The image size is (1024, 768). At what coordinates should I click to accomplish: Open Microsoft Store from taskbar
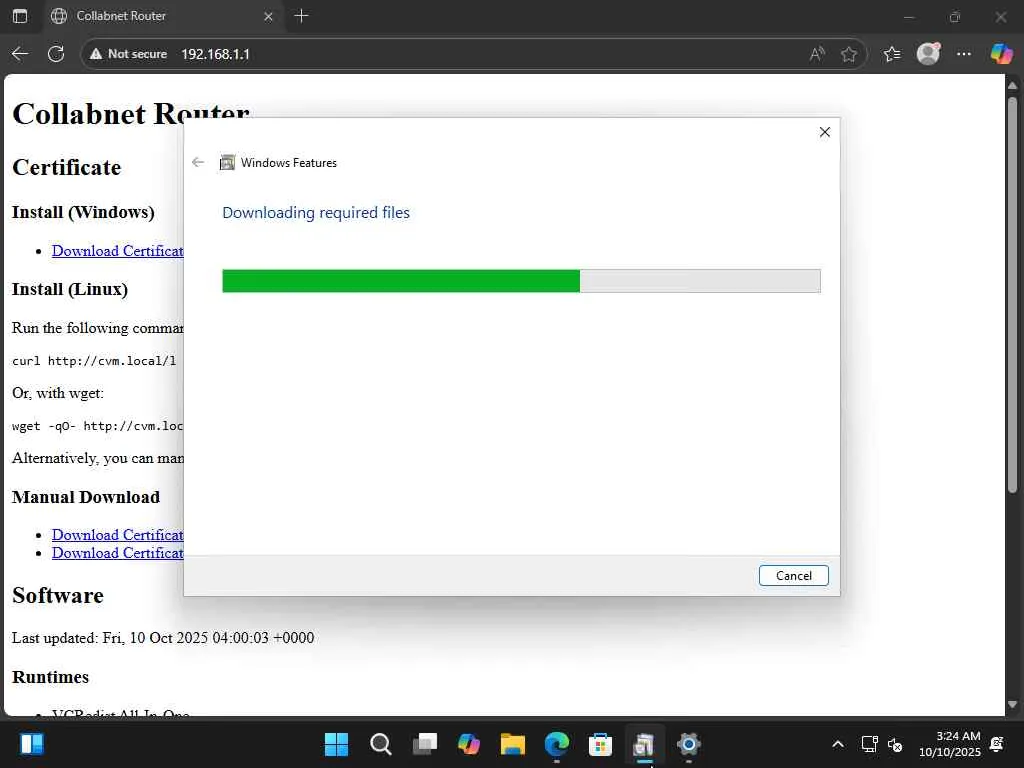click(x=600, y=744)
